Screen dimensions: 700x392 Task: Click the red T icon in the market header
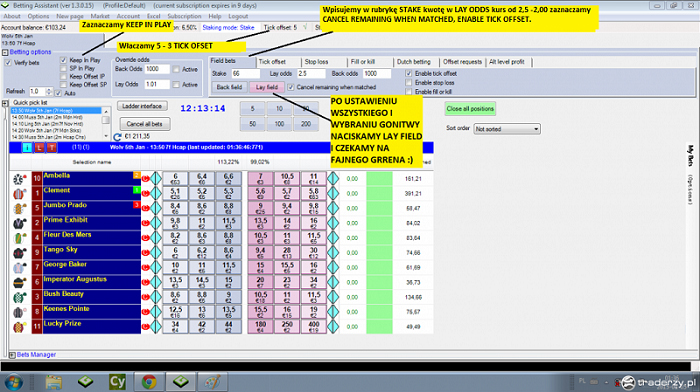tap(52, 147)
